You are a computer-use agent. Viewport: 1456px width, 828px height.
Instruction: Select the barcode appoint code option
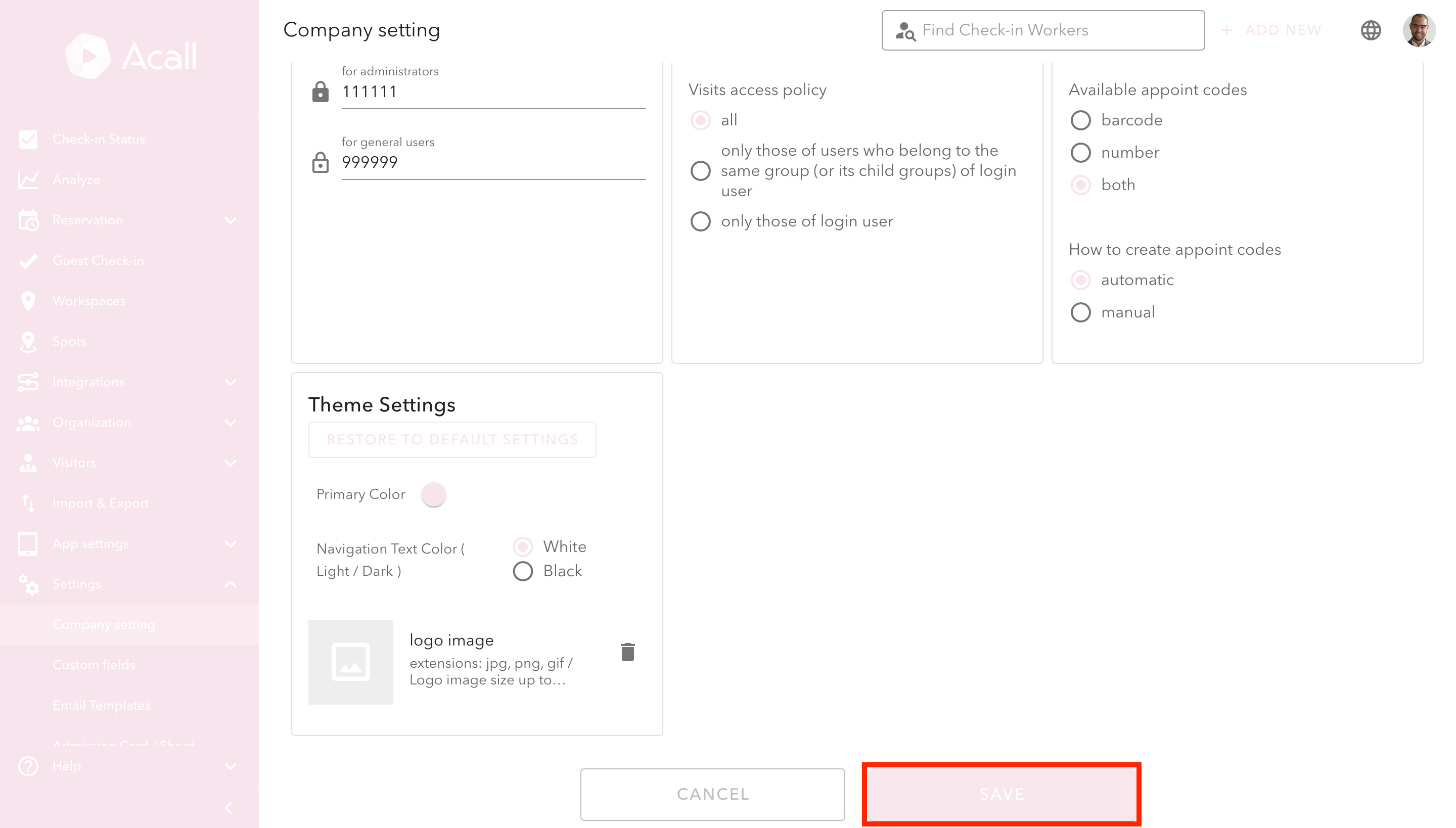1080,120
